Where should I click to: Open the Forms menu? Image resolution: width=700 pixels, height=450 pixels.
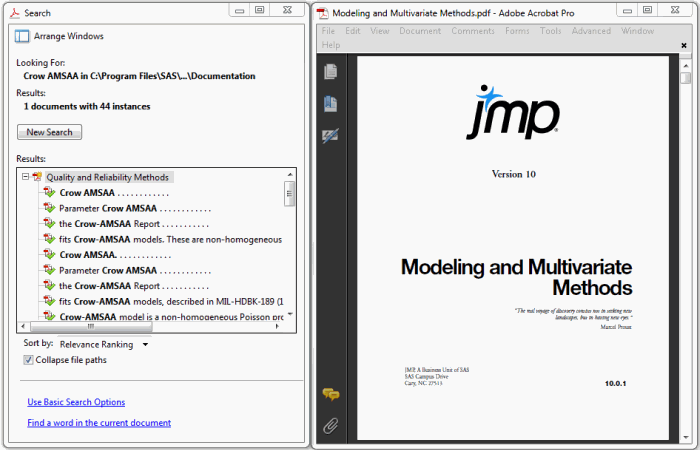(517, 31)
